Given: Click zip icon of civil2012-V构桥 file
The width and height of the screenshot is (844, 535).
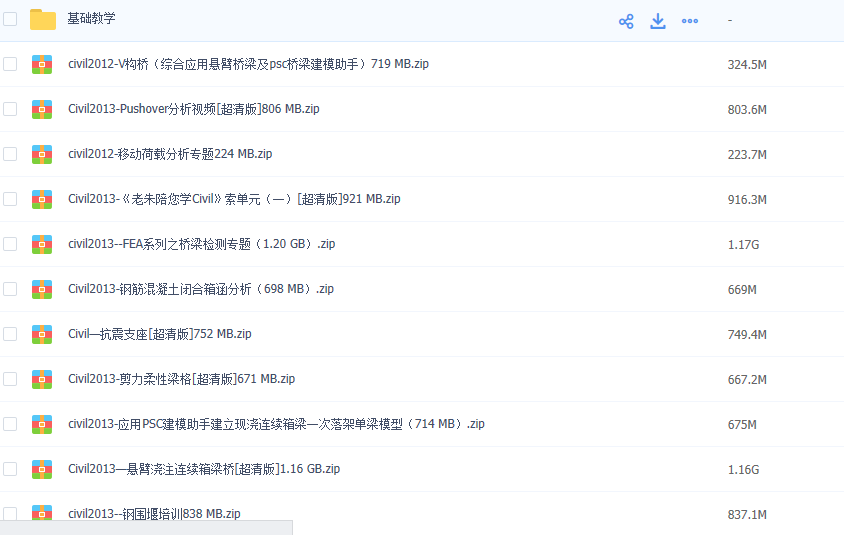Looking at the screenshot, I should 42,64.
